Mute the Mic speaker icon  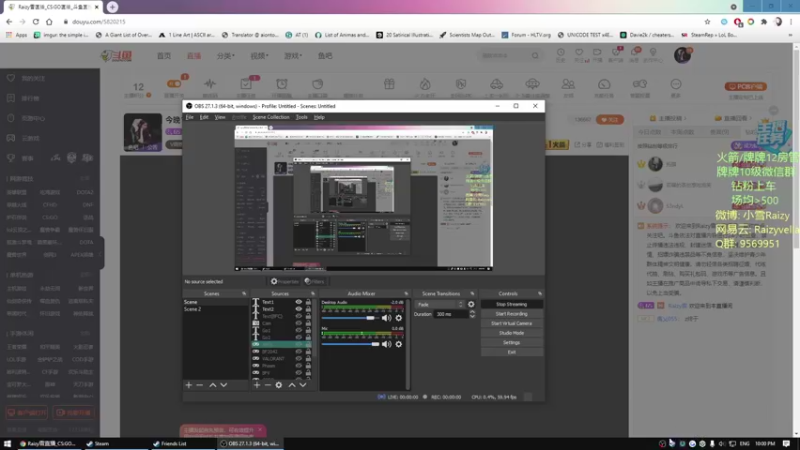387,344
